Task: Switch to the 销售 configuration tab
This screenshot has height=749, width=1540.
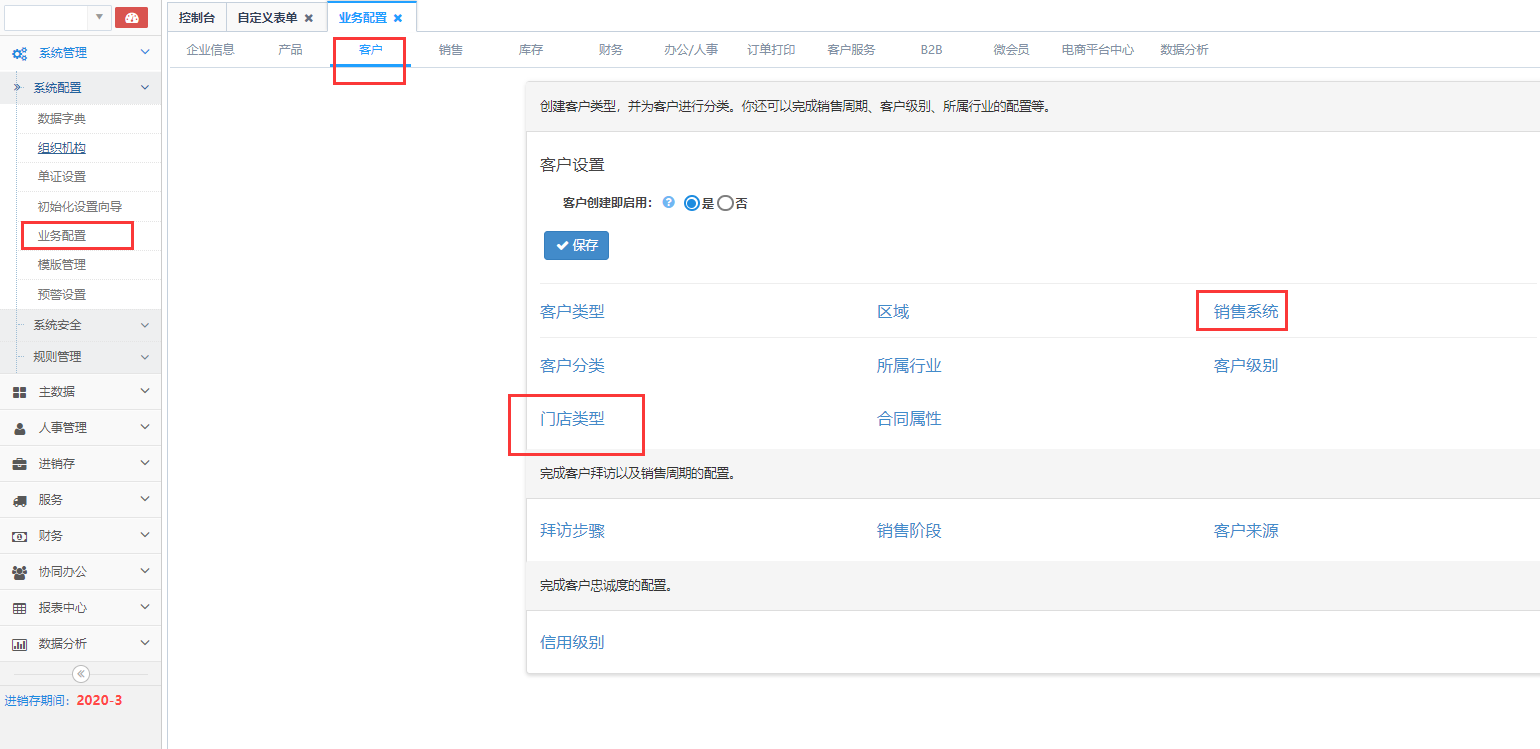Action: 450,49
